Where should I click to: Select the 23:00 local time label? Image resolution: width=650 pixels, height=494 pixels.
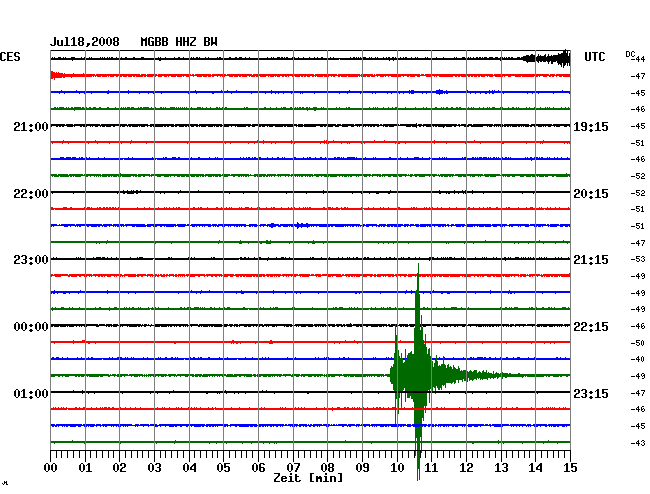[31, 260]
